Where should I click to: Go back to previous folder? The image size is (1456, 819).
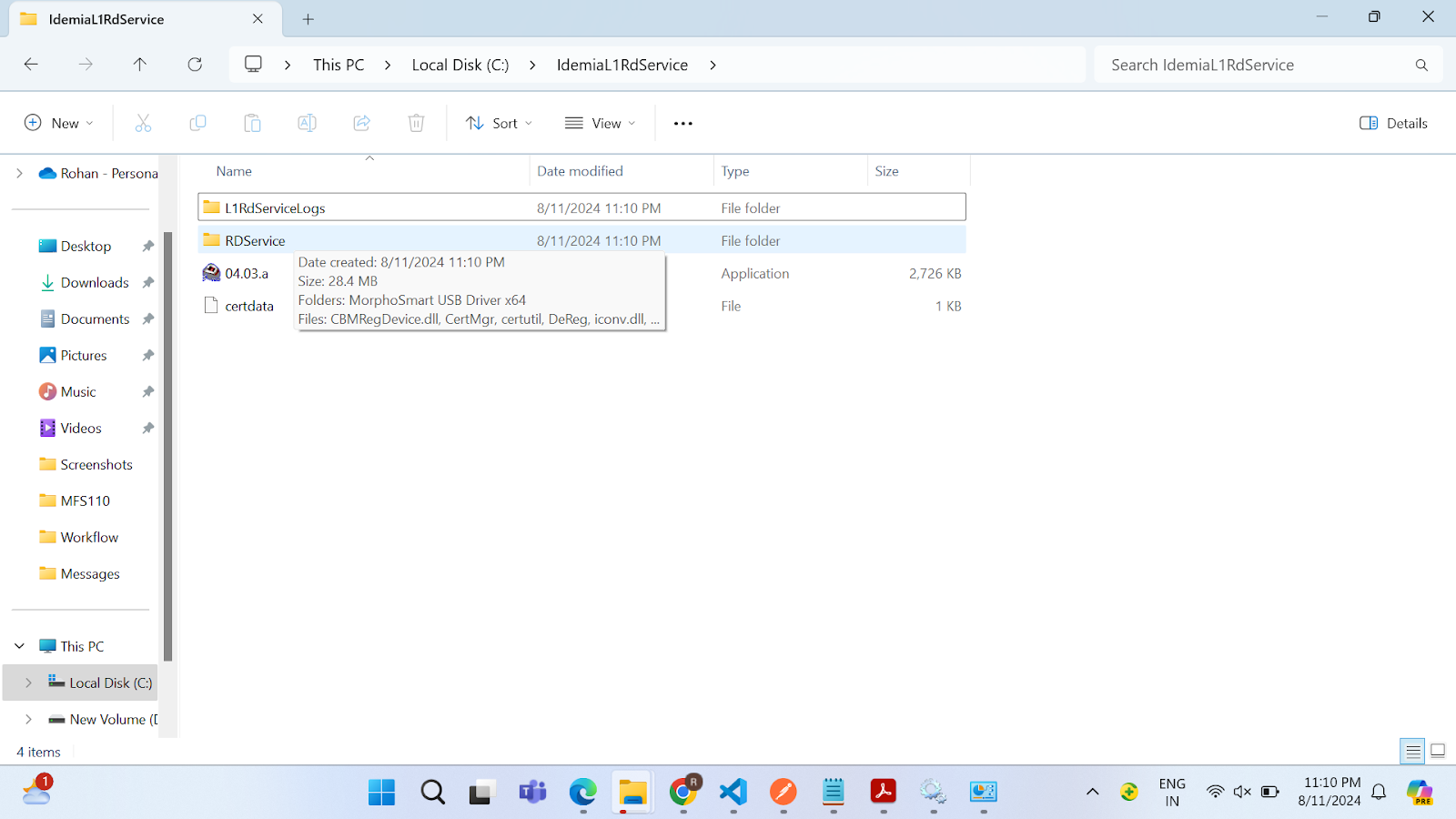point(31,65)
